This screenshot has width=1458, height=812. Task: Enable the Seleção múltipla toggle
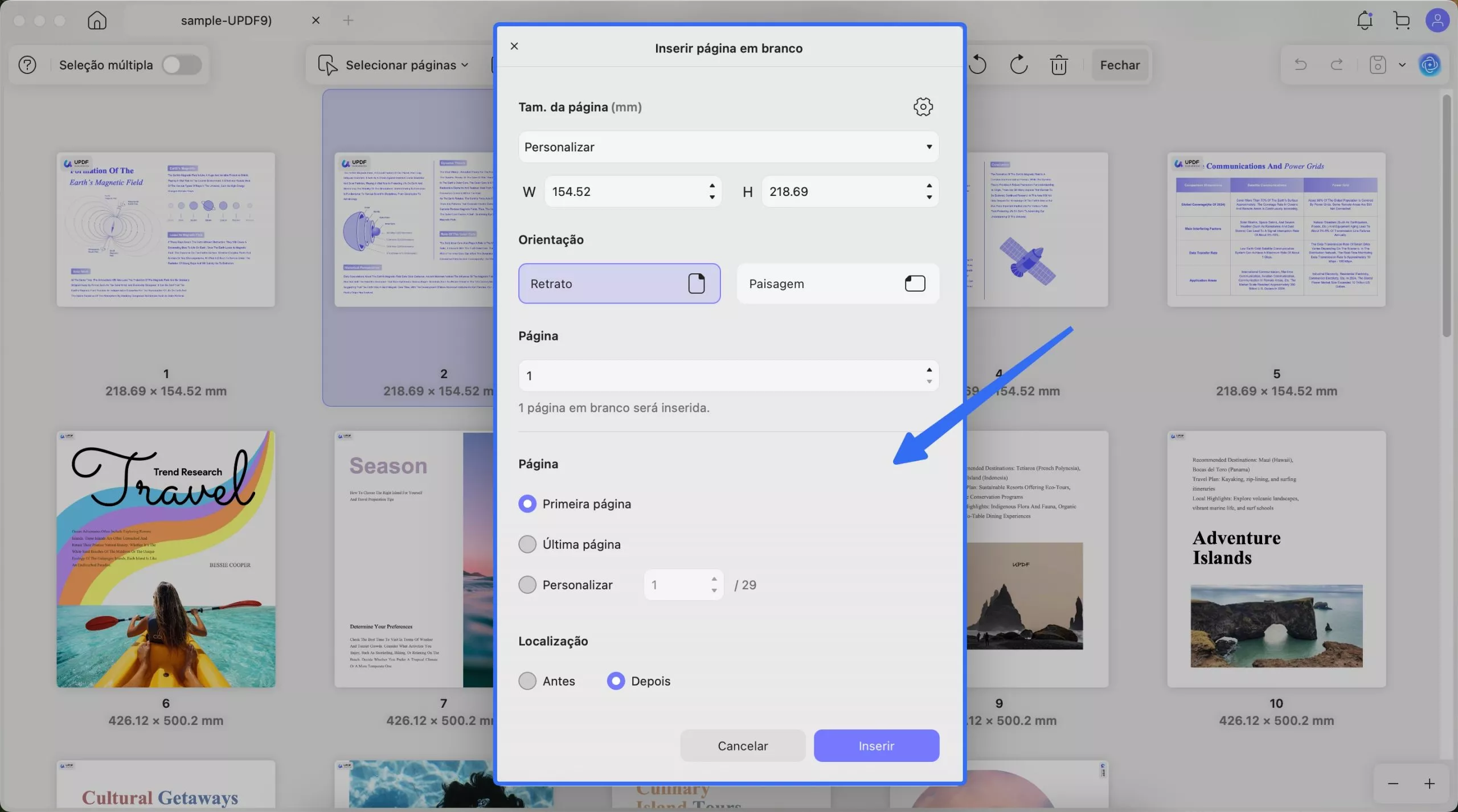click(182, 64)
